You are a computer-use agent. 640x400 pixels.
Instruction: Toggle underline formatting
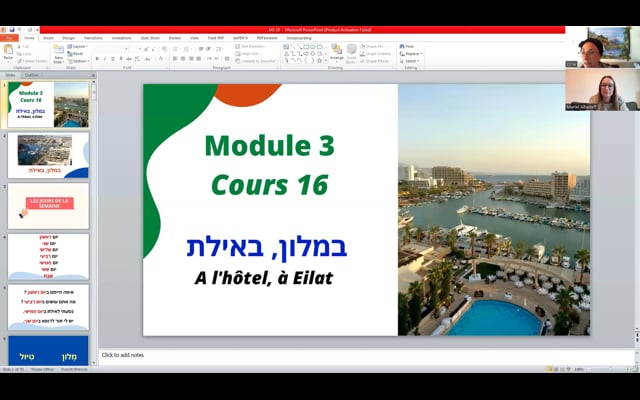pos(113,59)
